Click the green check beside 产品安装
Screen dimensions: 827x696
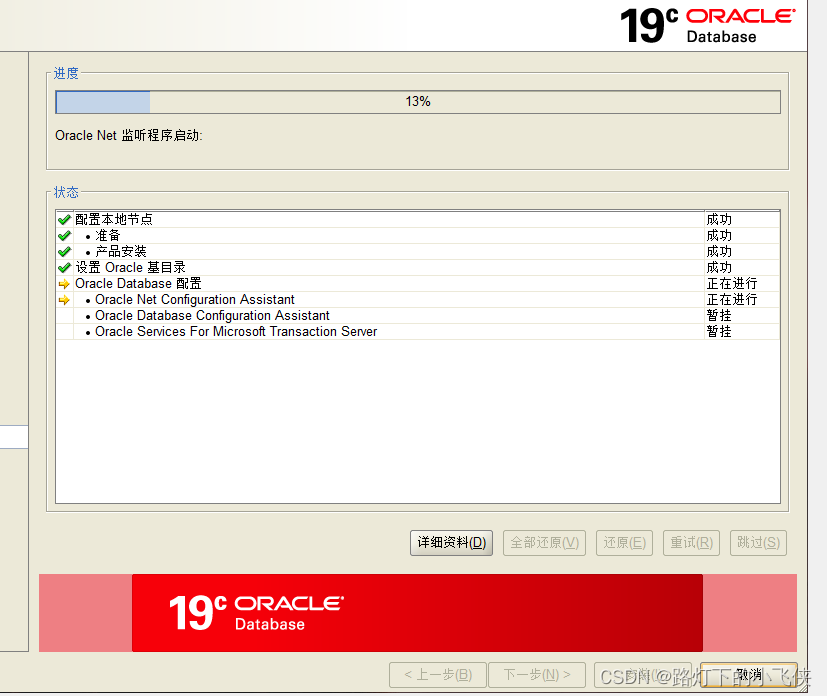(64, 251)
